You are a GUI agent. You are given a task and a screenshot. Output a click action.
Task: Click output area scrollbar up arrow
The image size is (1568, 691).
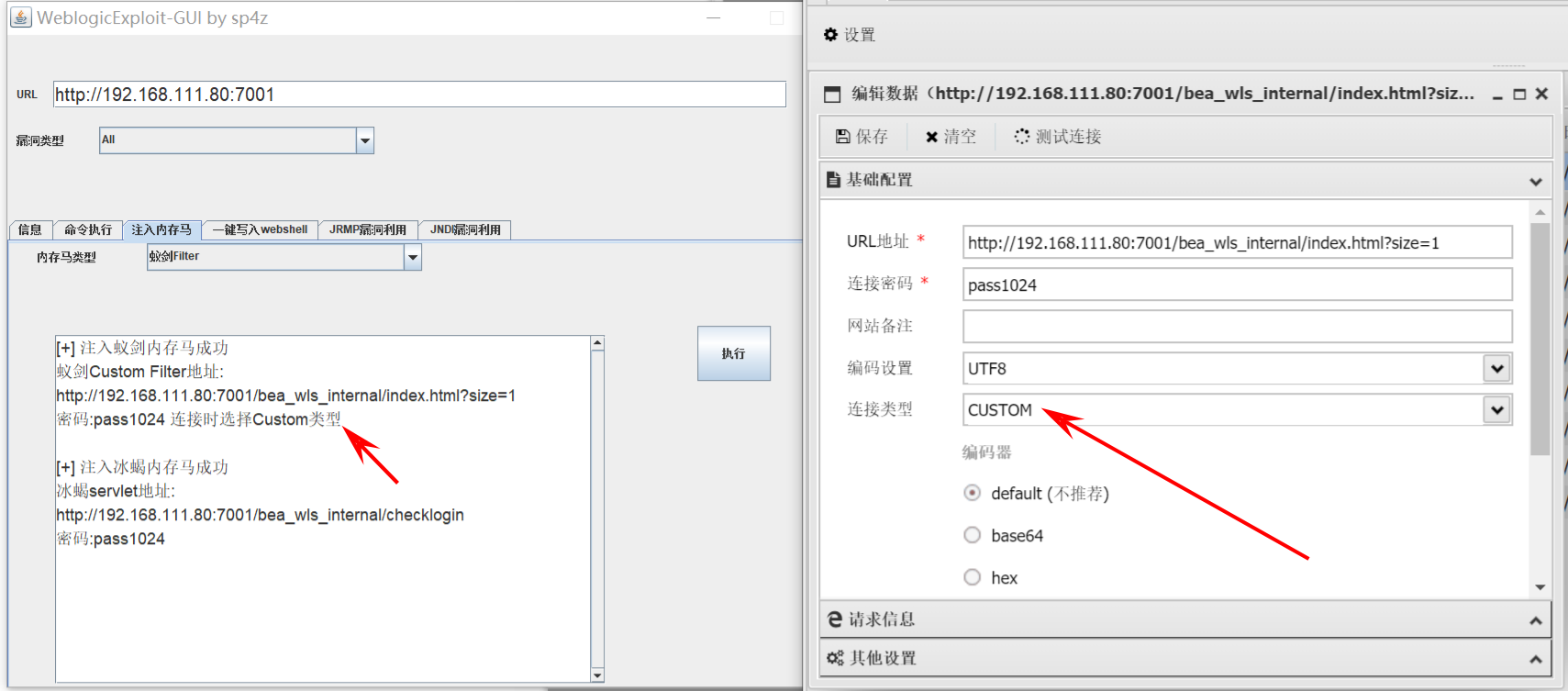click(597, 343)
